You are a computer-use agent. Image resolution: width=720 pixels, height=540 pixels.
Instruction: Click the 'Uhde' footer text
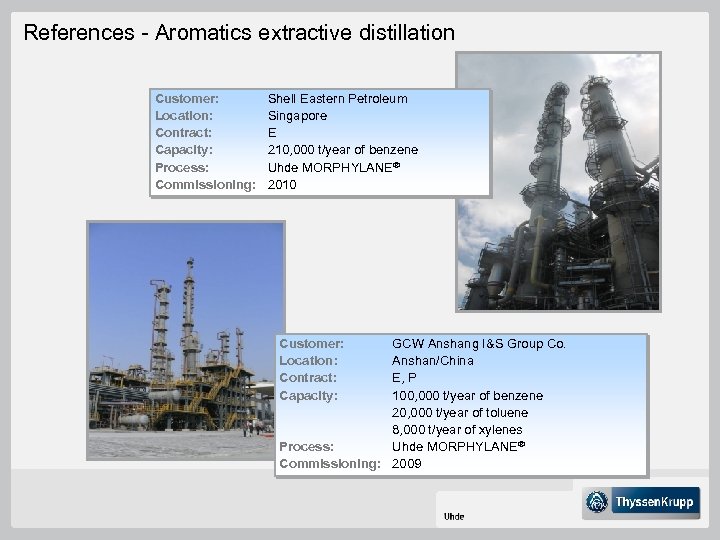454,517
